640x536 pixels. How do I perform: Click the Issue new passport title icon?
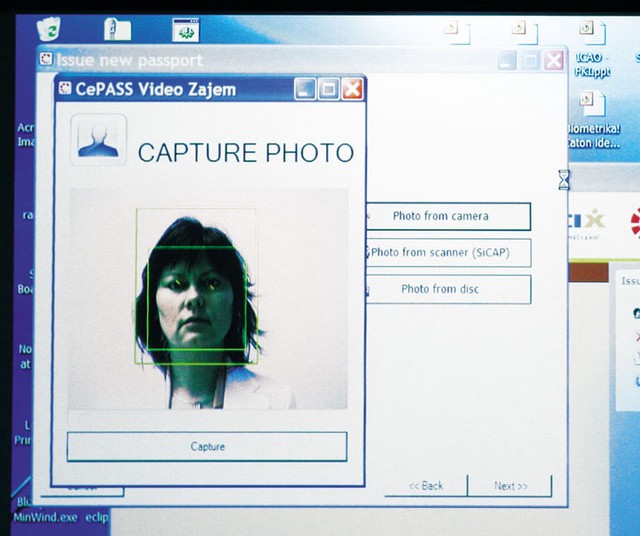point(46,59)
